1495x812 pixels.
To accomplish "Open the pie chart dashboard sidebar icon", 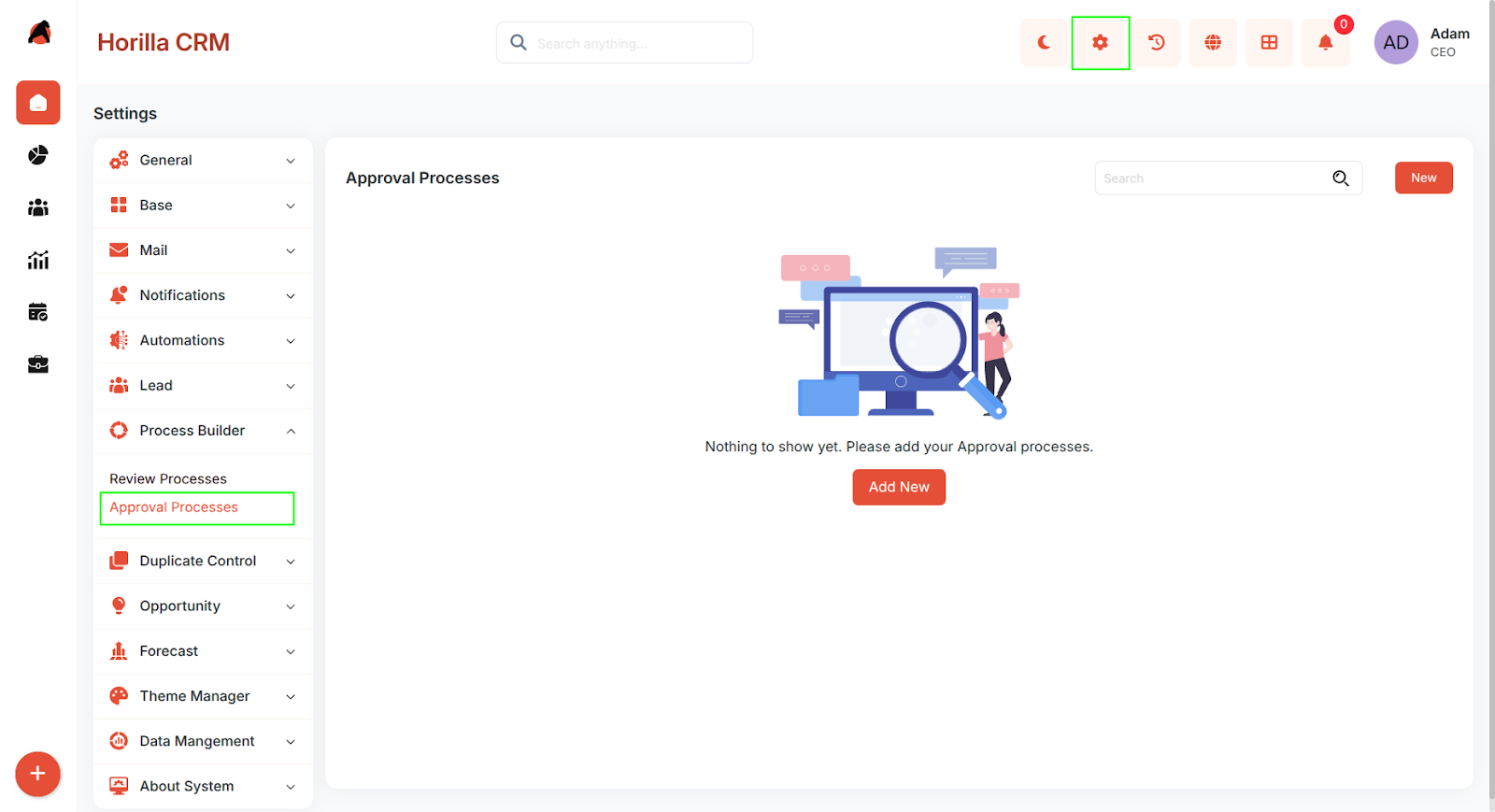I will (38, 155).
